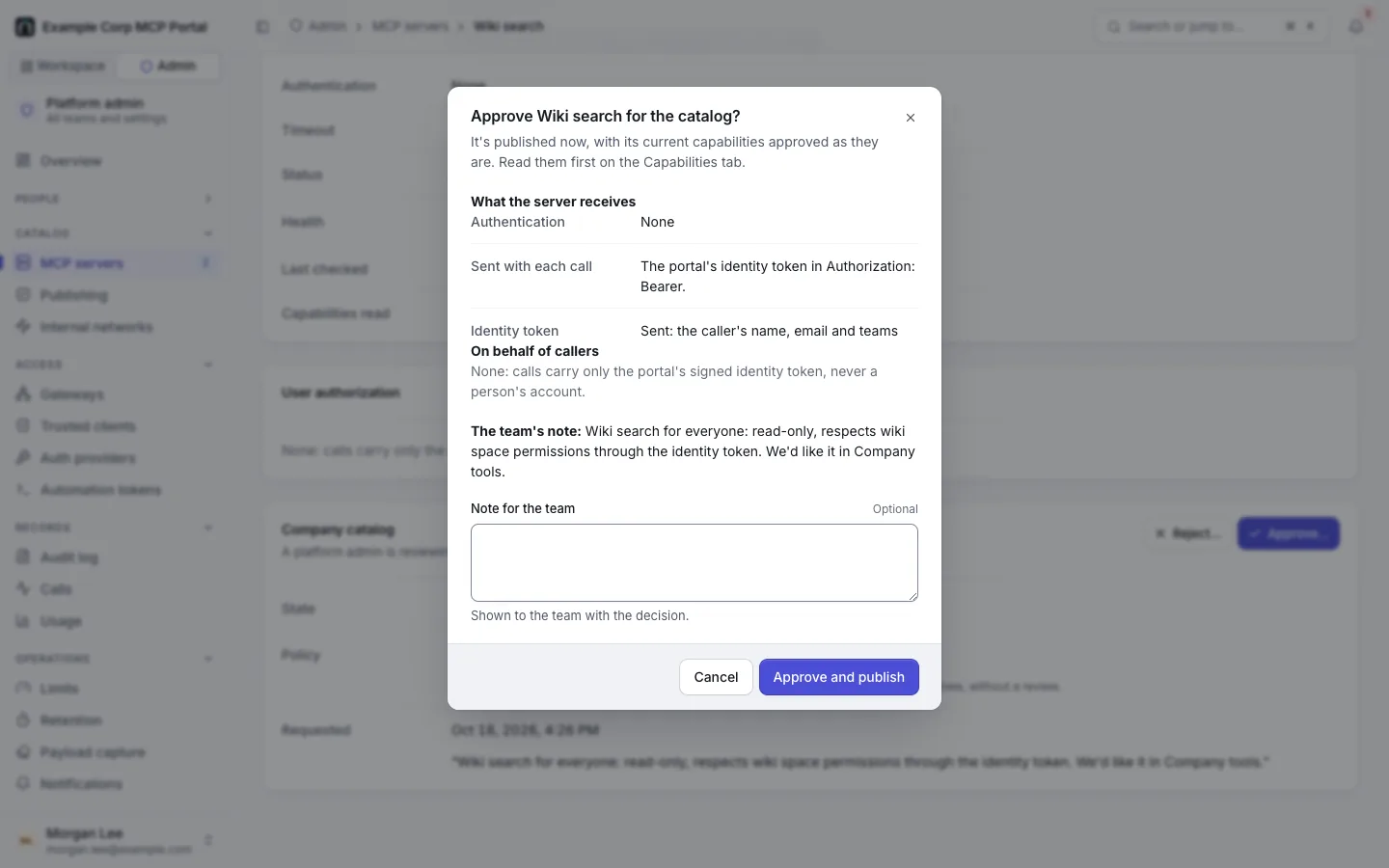Open the Usage page

pyautogui.click(x=116, y=622)
